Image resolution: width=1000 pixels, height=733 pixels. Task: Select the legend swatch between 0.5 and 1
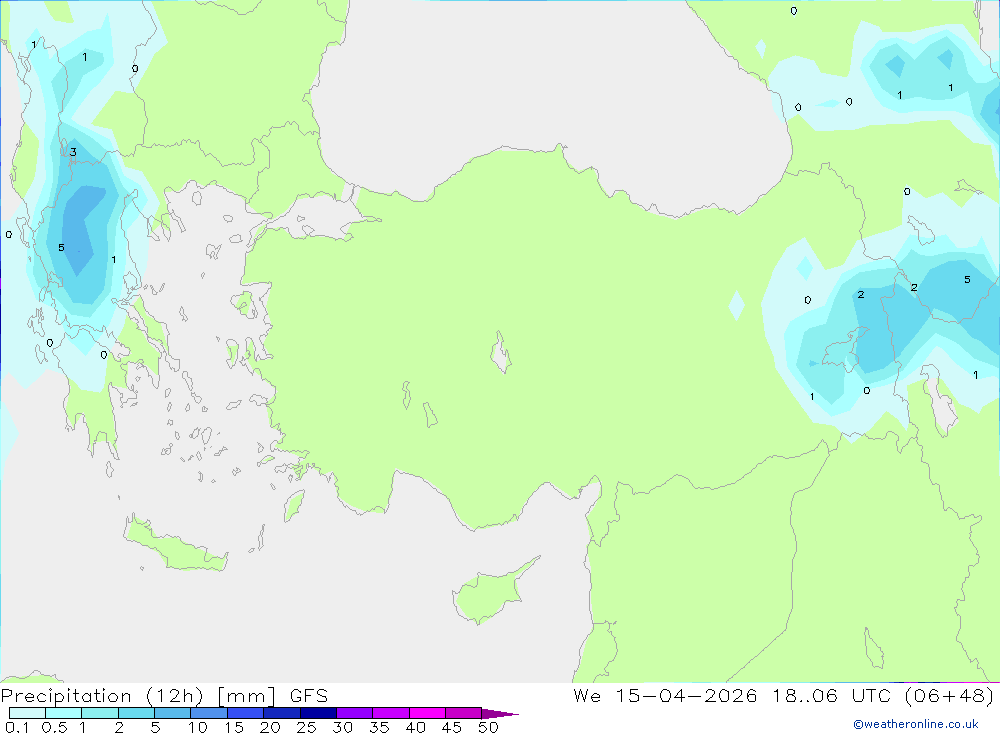[63, 713]
